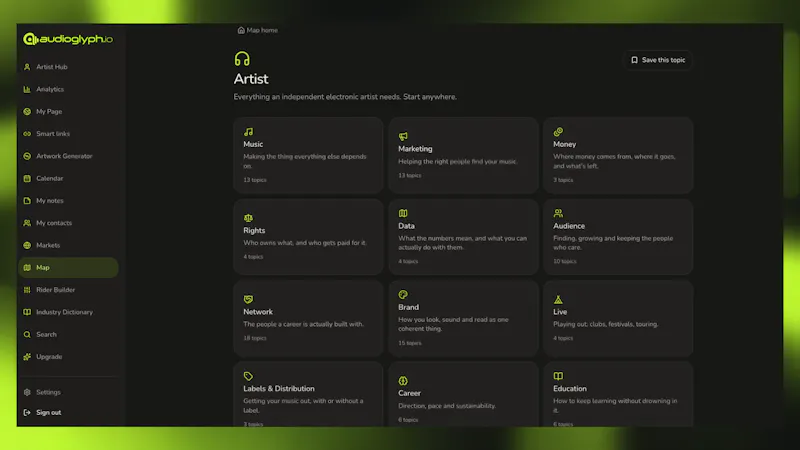Click the My notes document icon
The height and width of the screenshot is (450, 800).
pos(27,201)
